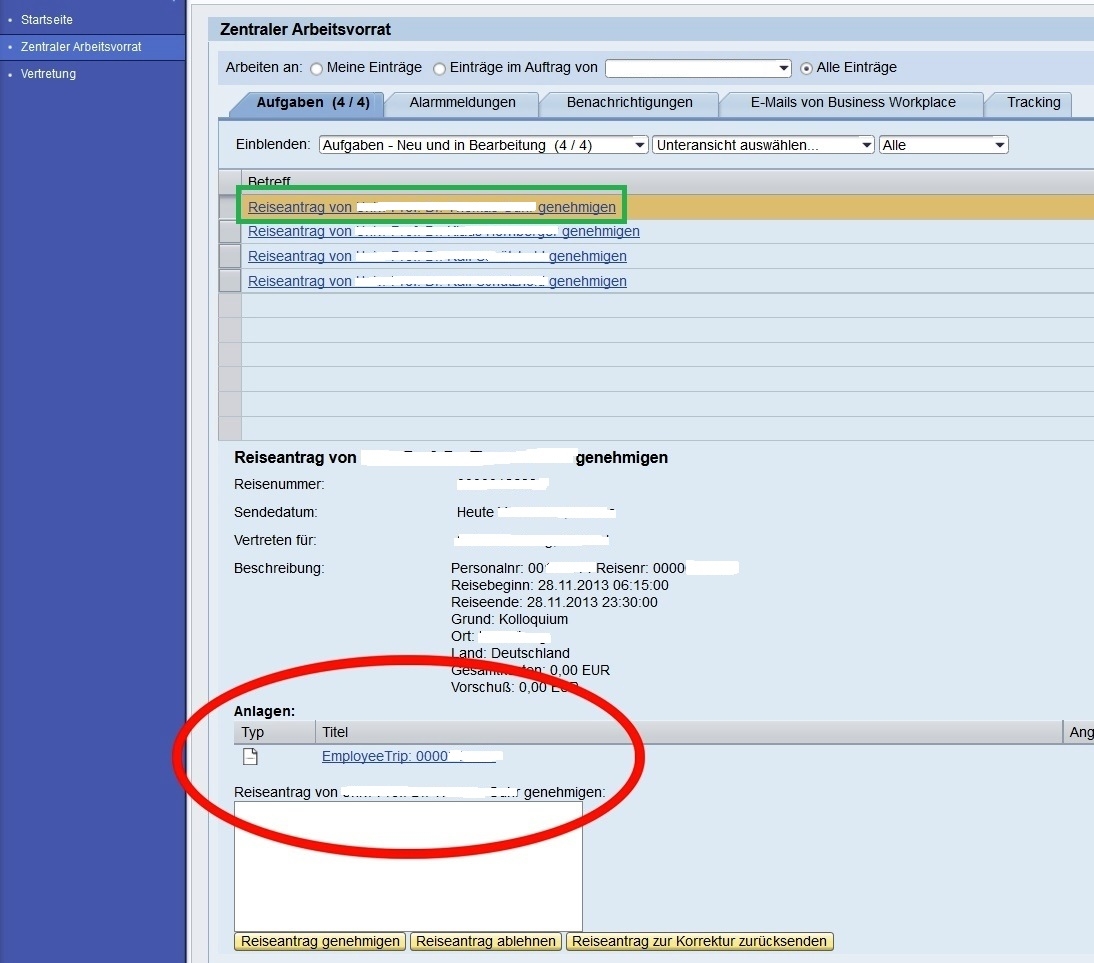Open the Einträge im Auftrag von dropdown
Image resolution: width=1094 pixels, height=963 pixels.
pos(783,68)
